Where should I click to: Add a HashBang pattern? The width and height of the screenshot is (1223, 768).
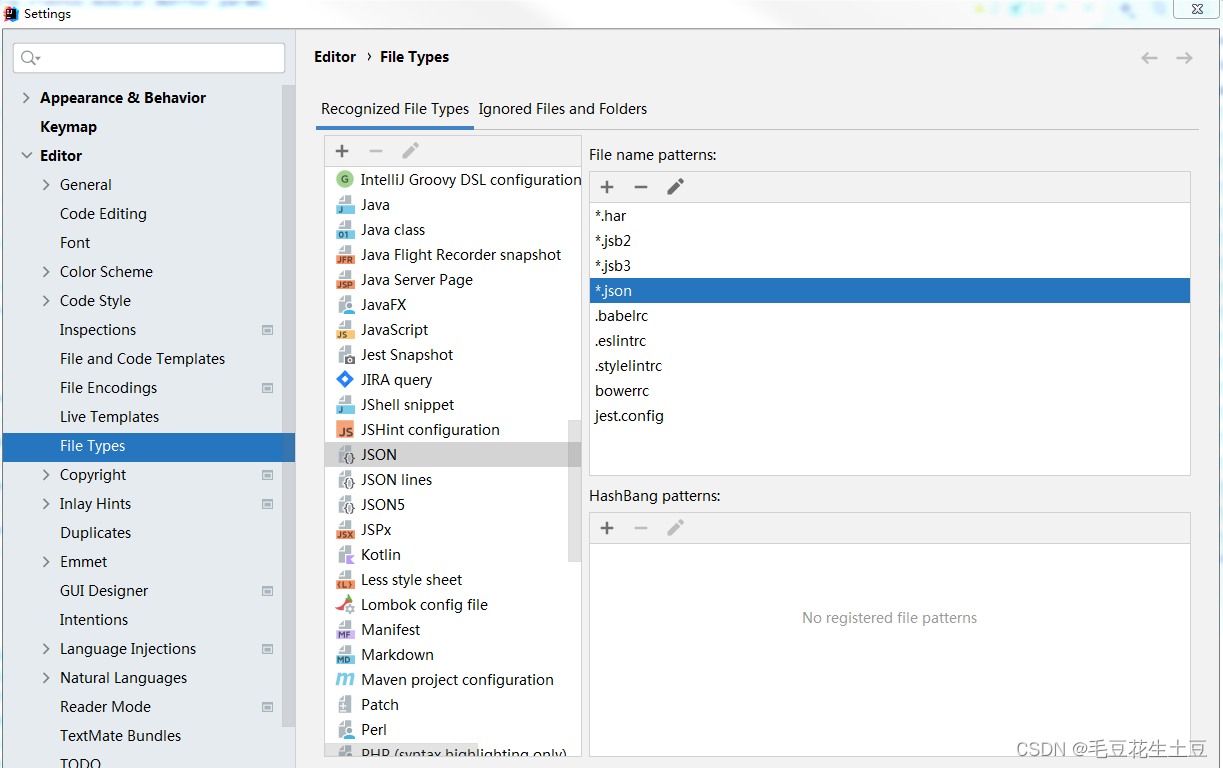click(x=606, y=527)
